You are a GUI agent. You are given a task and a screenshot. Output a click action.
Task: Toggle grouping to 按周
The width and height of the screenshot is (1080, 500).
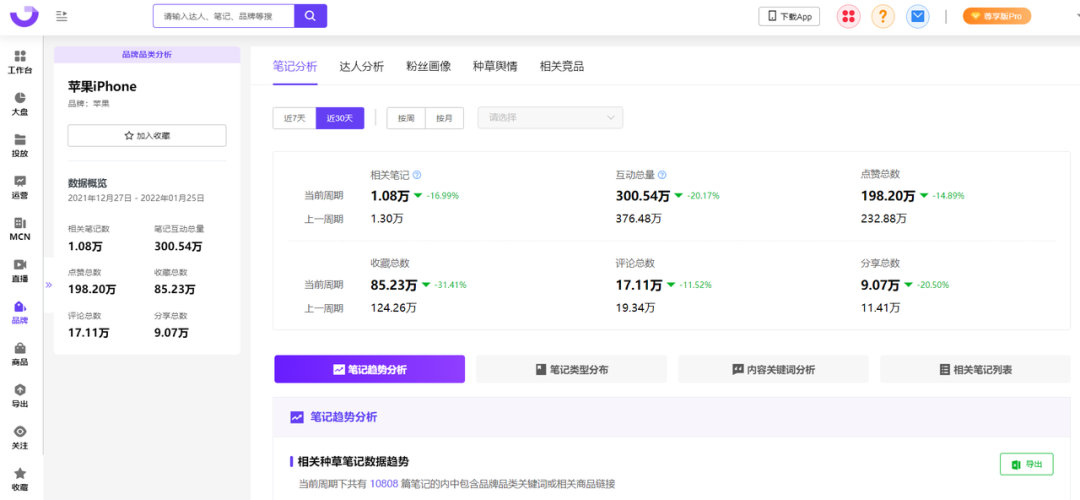point(406,118)
